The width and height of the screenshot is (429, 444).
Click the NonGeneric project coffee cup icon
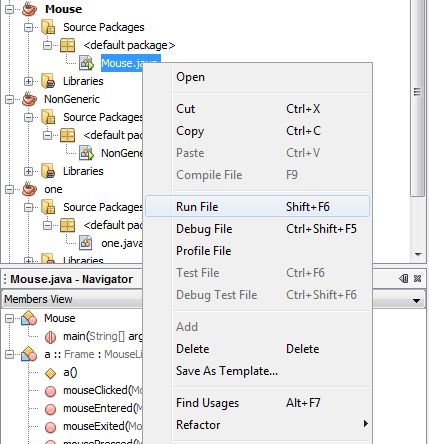pos(29,99)
